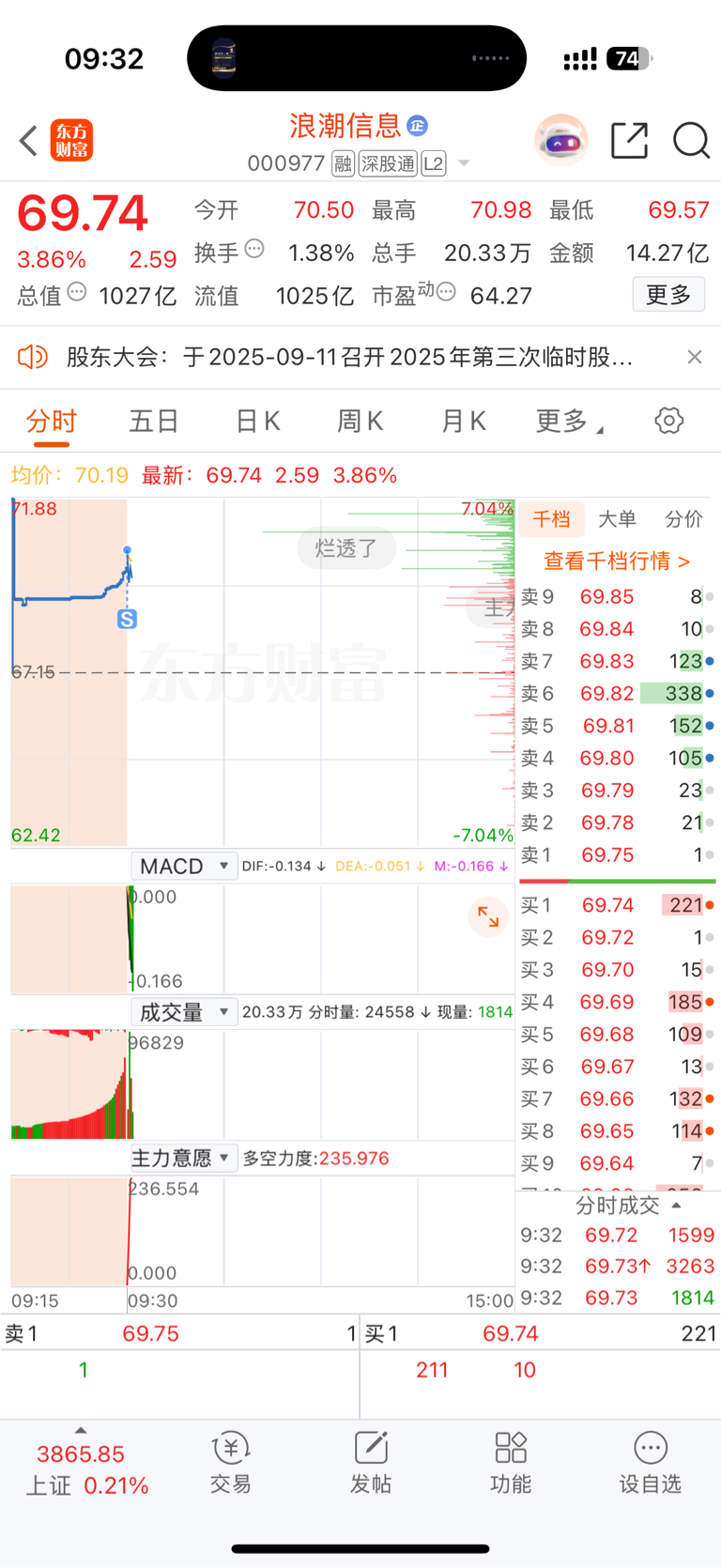Select 买9 order row 69.64

(x=618, y=1163)
